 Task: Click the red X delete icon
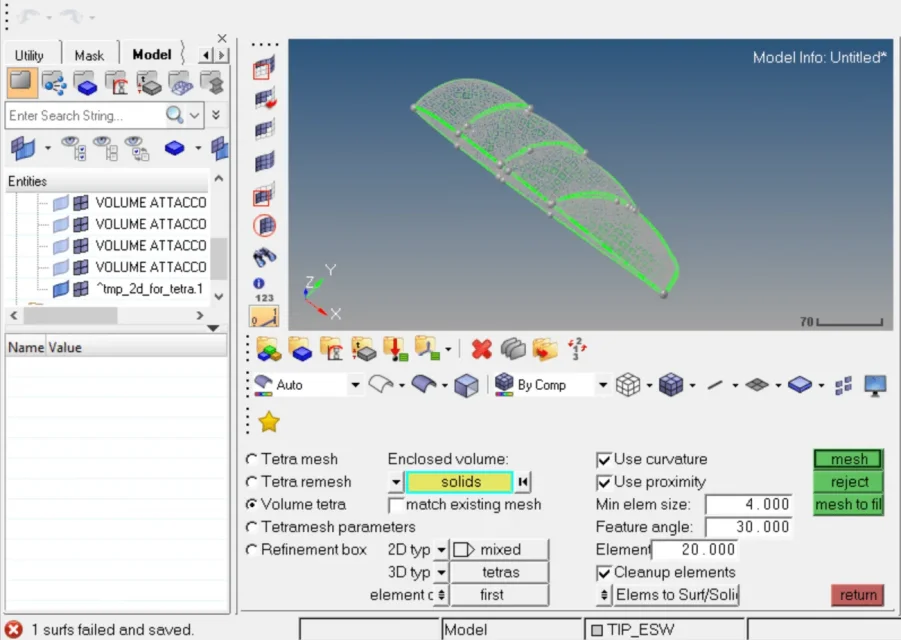482,348
